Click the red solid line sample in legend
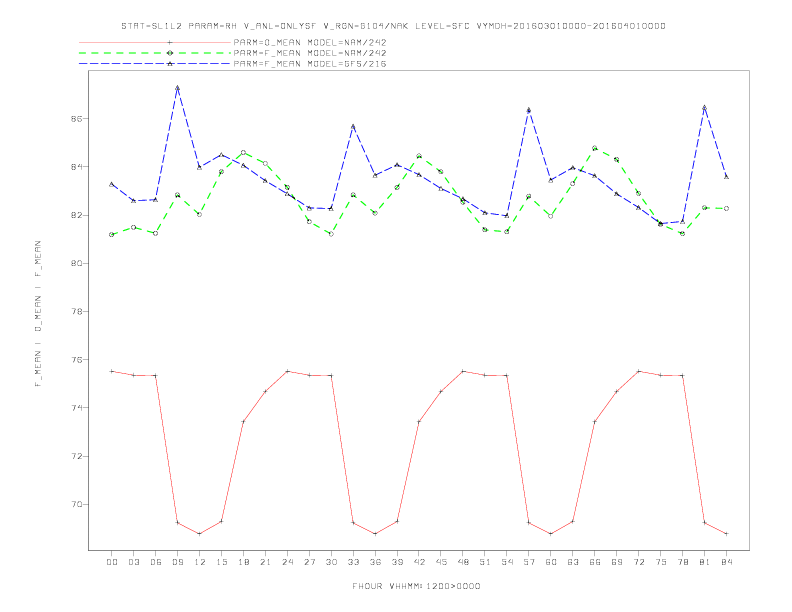This screenshot has width=792, height=612. tap(155, 42)
